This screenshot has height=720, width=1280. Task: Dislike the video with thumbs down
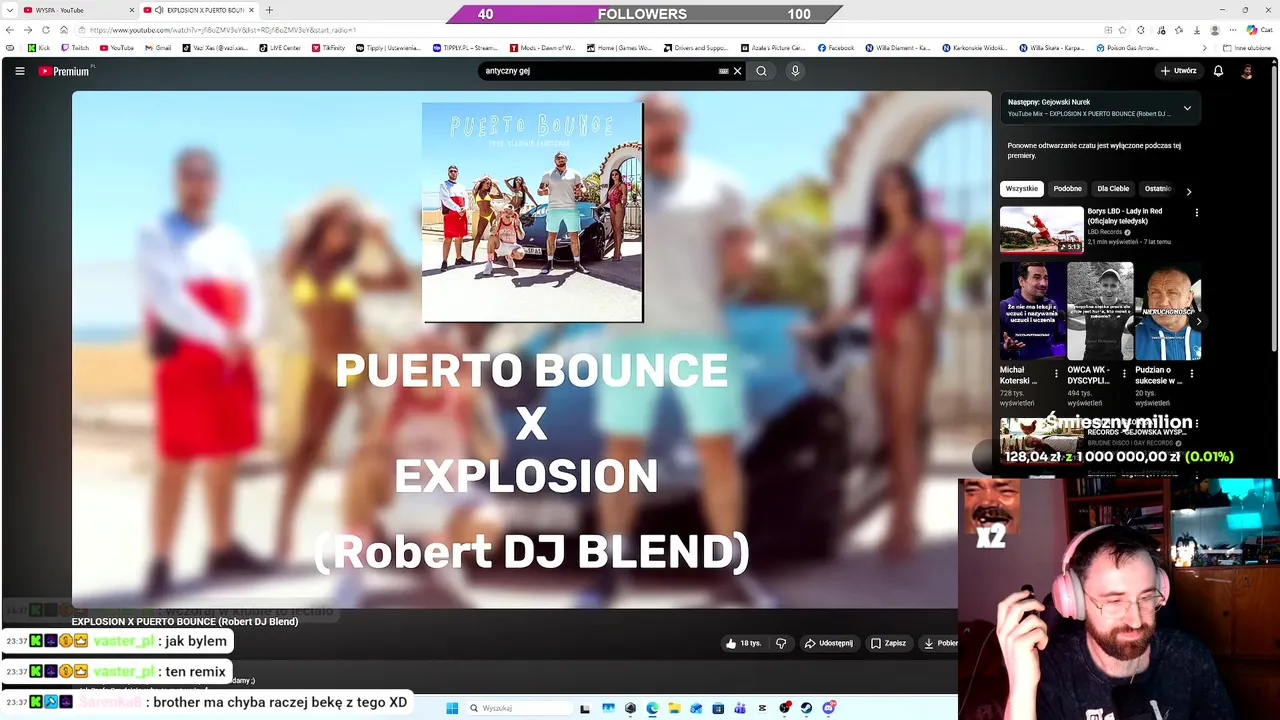(x=781, y=643)
